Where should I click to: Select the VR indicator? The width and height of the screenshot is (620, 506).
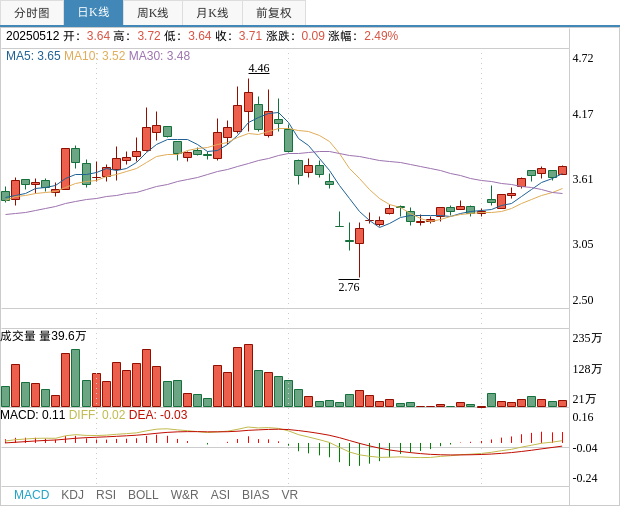[289, 495]
